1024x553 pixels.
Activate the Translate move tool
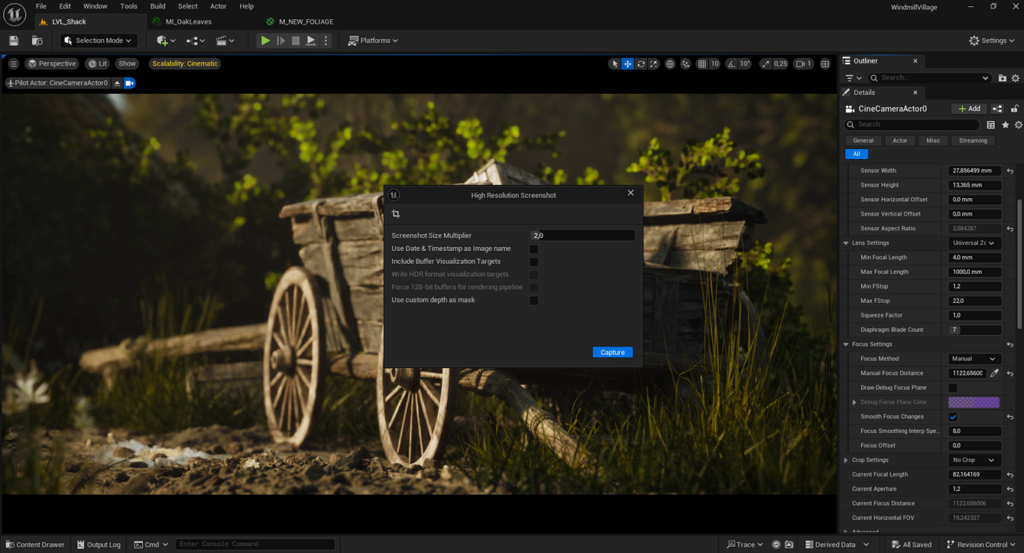(628, 64)
